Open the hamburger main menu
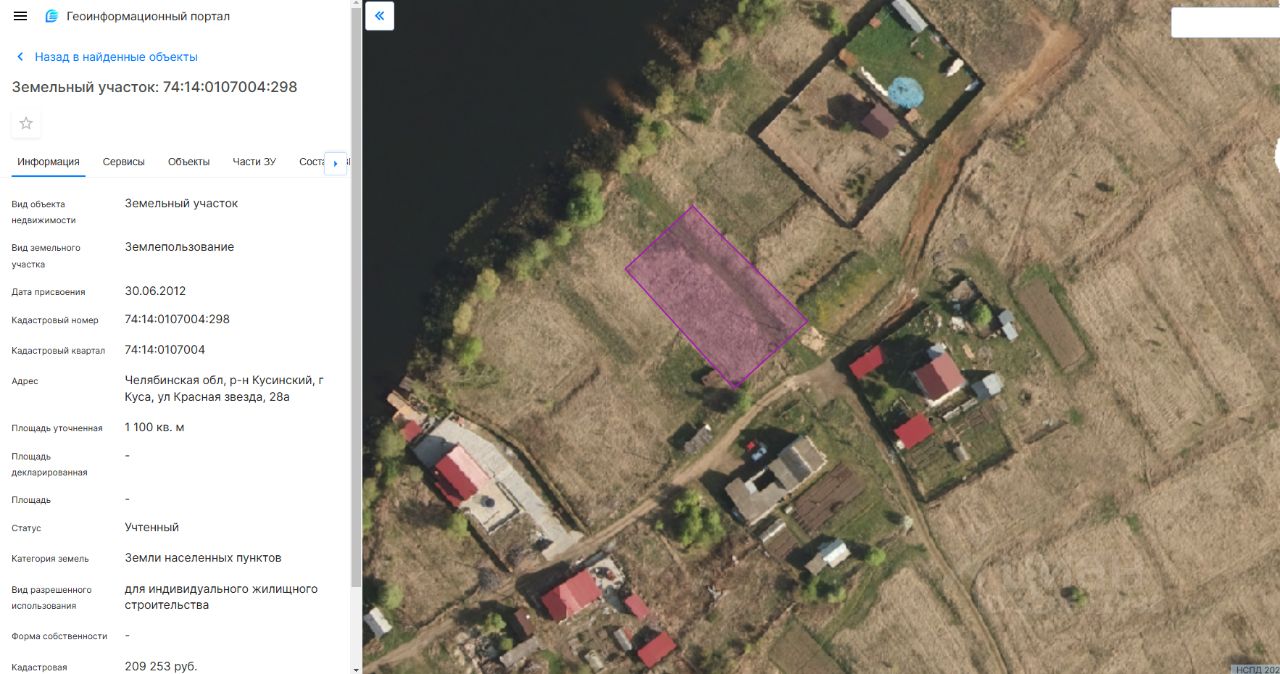The width and height of the screenshot is (1280, 674). [20, 16]
